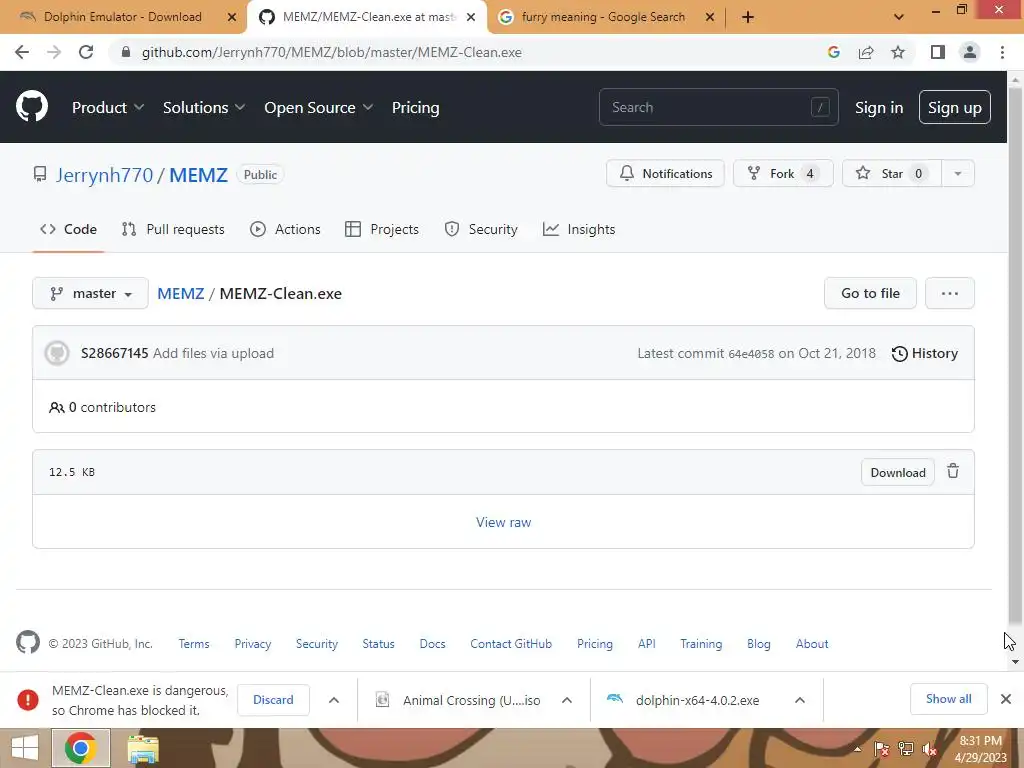
Task: Bookmark this page with star icon
Action: pos(898,52)
